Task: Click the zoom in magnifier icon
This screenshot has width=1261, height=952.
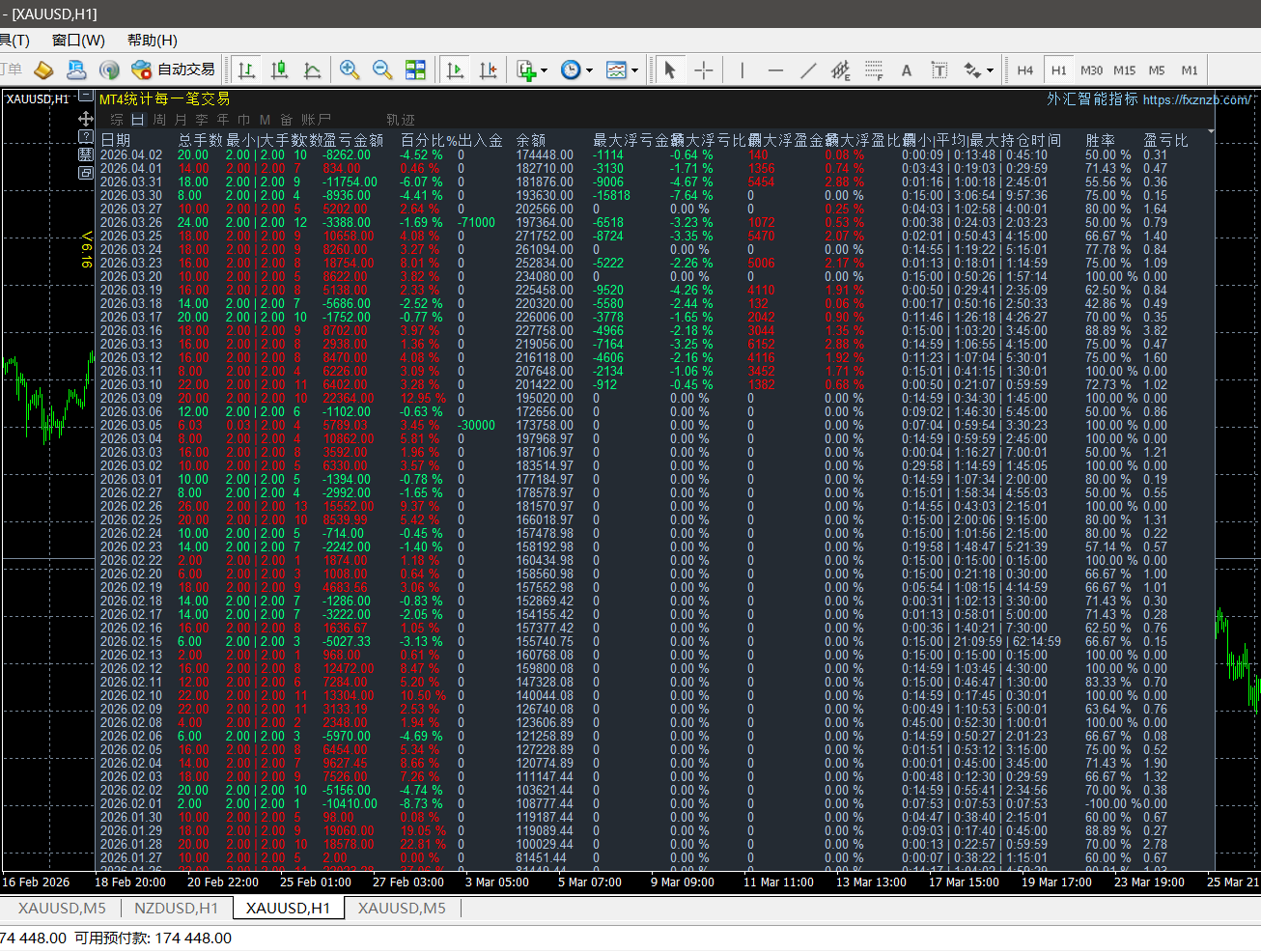Action: (350, 70)
